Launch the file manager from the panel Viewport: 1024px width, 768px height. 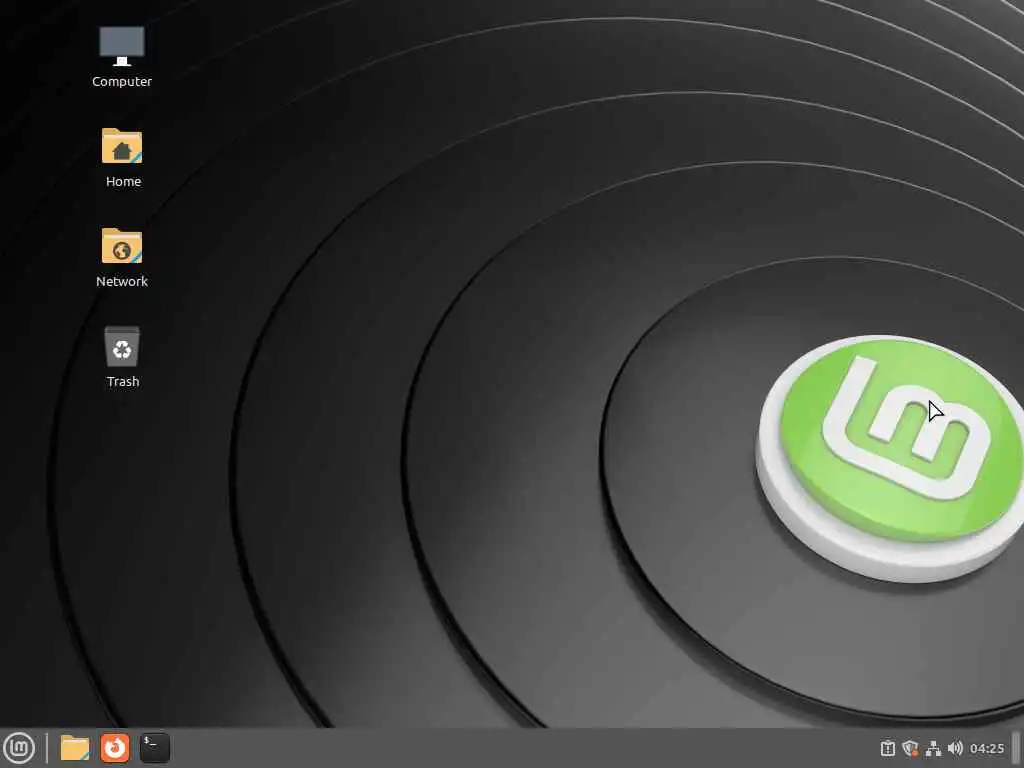click(x=74, y=748)
